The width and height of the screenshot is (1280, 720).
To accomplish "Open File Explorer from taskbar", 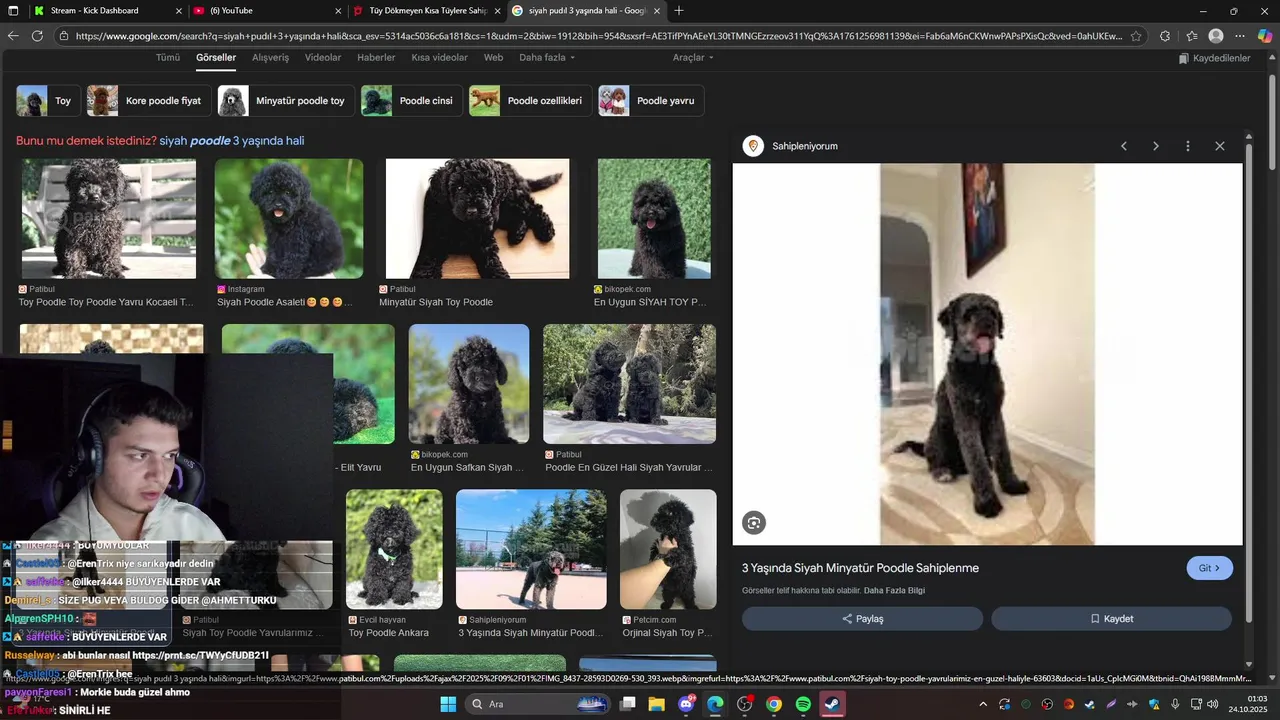I will click(657, 704).
